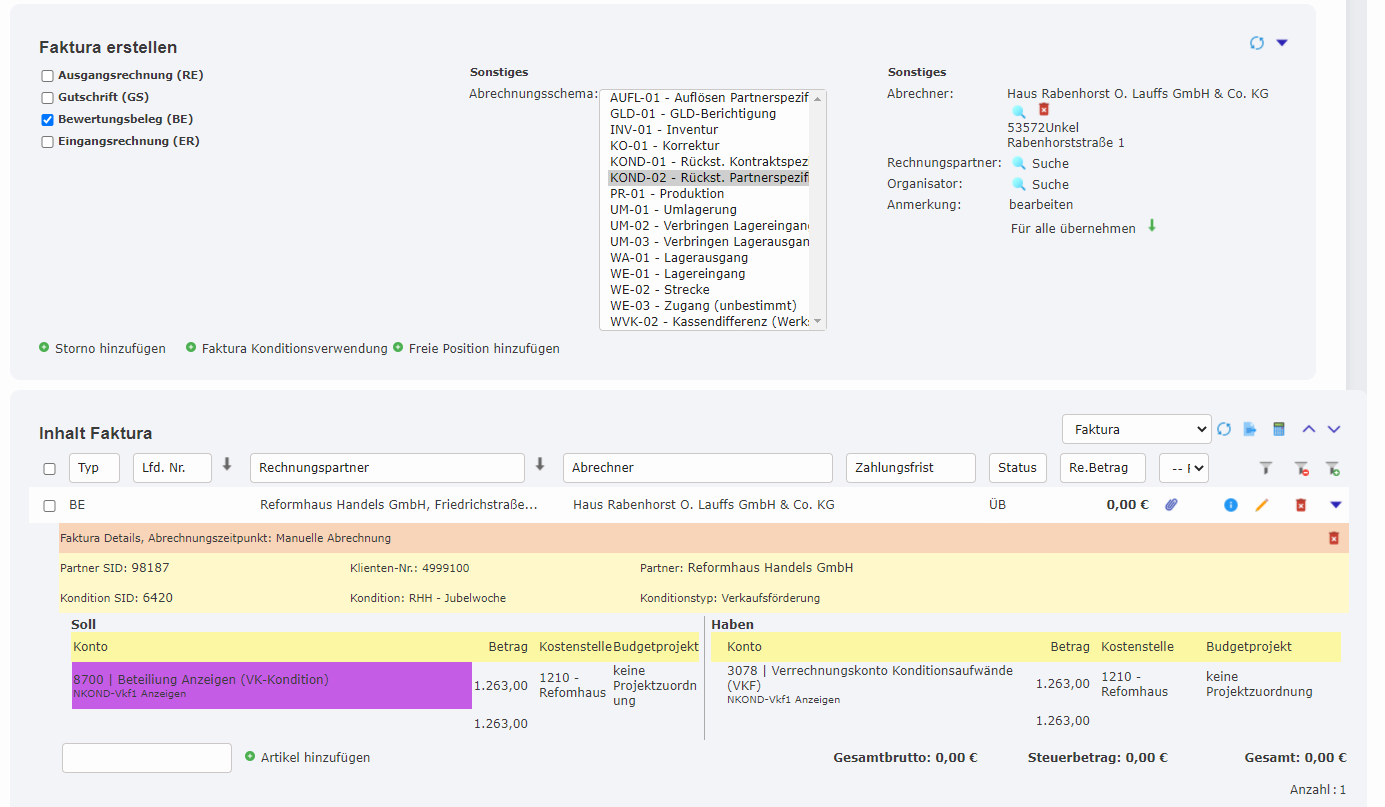
Task: Uncheck Bewertungsbeleg (BE)
Action: pos(46,117)
